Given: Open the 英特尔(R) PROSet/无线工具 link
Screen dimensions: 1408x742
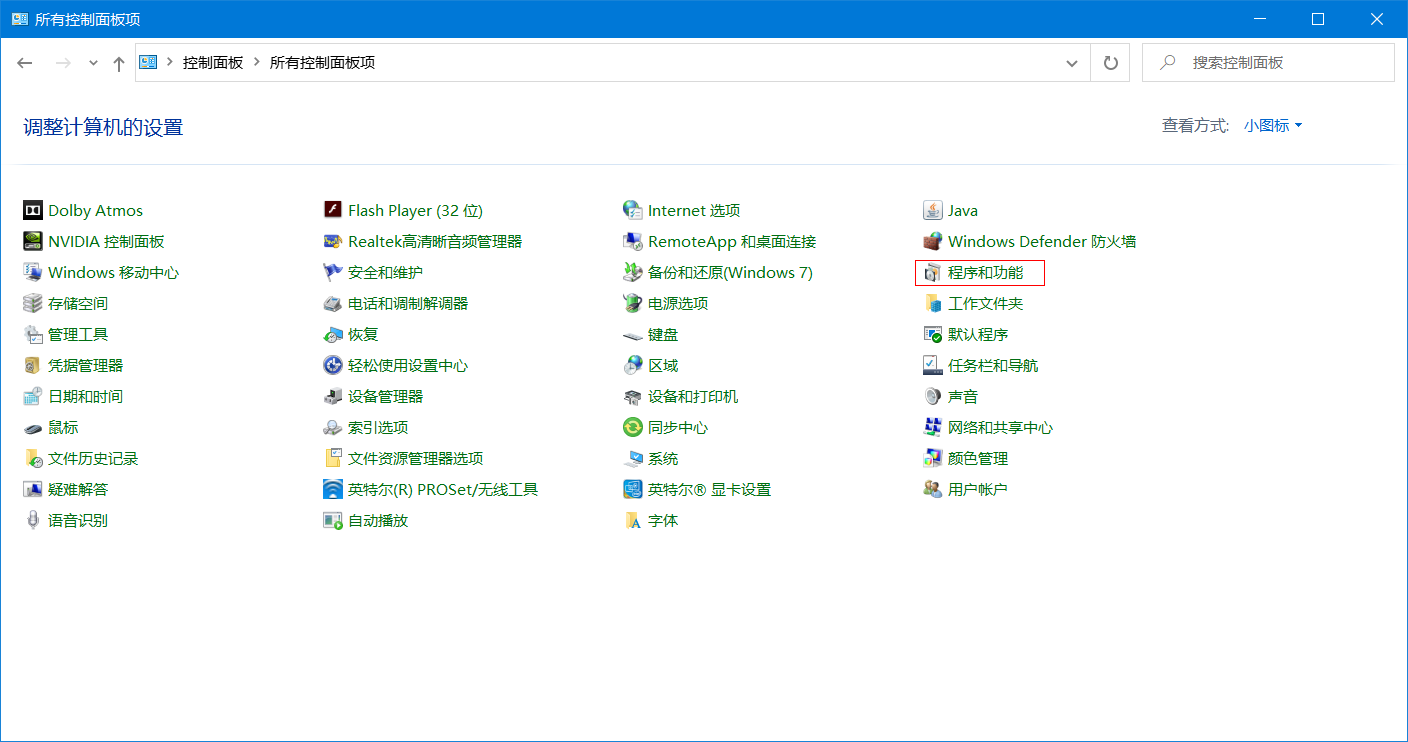Looking at the screenshot, I should (x=443, y=489).
